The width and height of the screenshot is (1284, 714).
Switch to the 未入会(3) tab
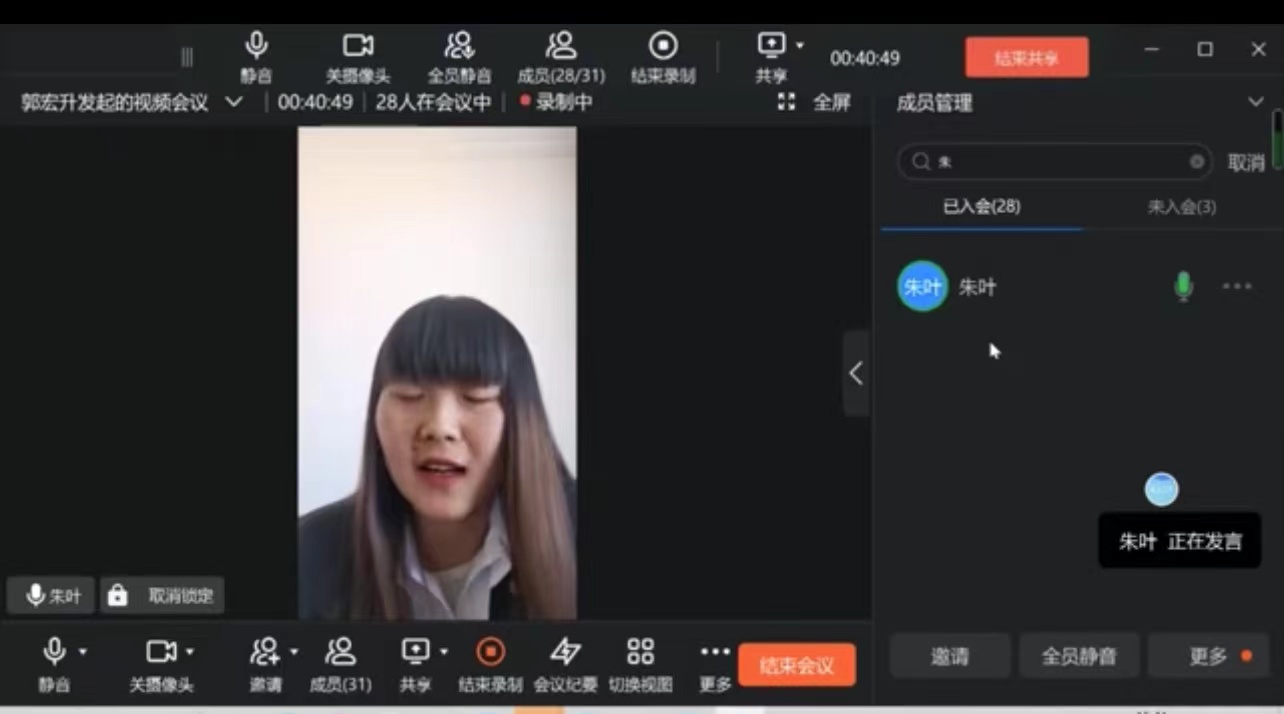pyautogui.click(x=1181, y=207)
